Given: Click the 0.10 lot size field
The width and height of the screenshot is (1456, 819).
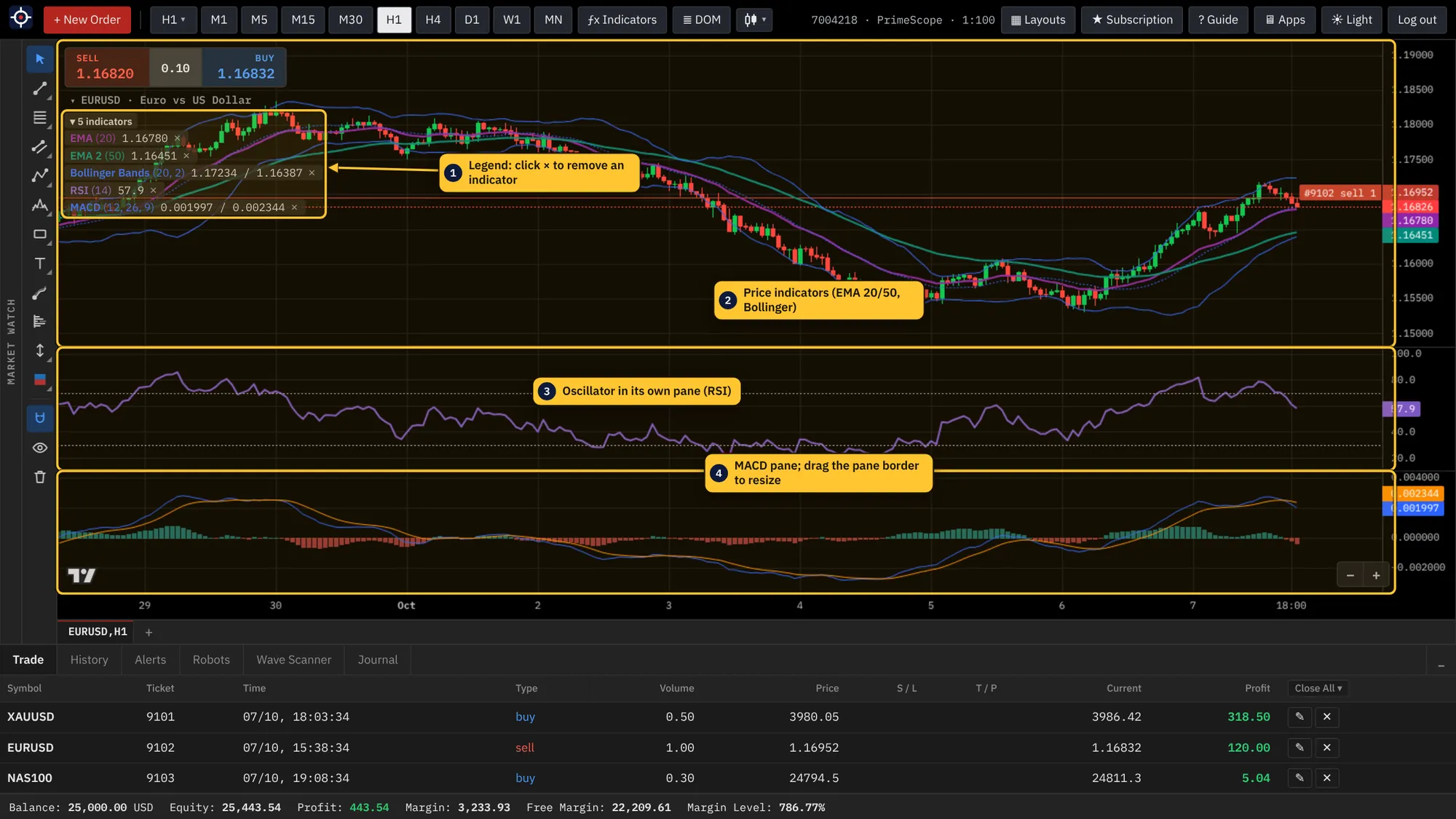Looking at the screenshot, I should coord(175,68).
